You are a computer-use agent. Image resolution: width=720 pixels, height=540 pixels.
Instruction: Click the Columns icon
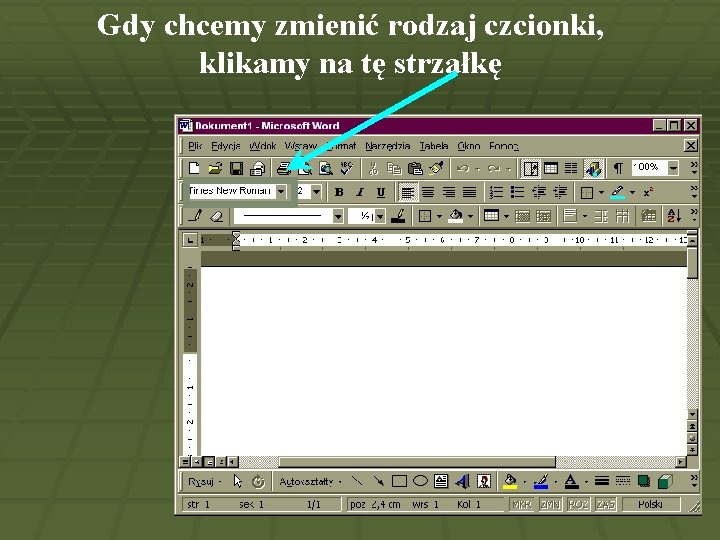click(571, 169)
